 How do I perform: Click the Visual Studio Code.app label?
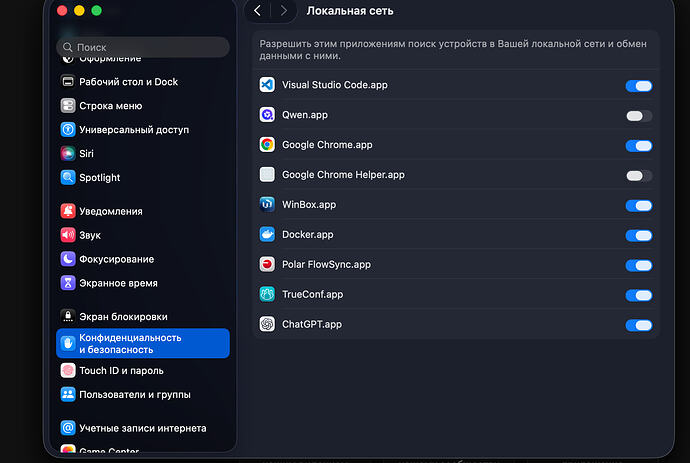(335, 85)
